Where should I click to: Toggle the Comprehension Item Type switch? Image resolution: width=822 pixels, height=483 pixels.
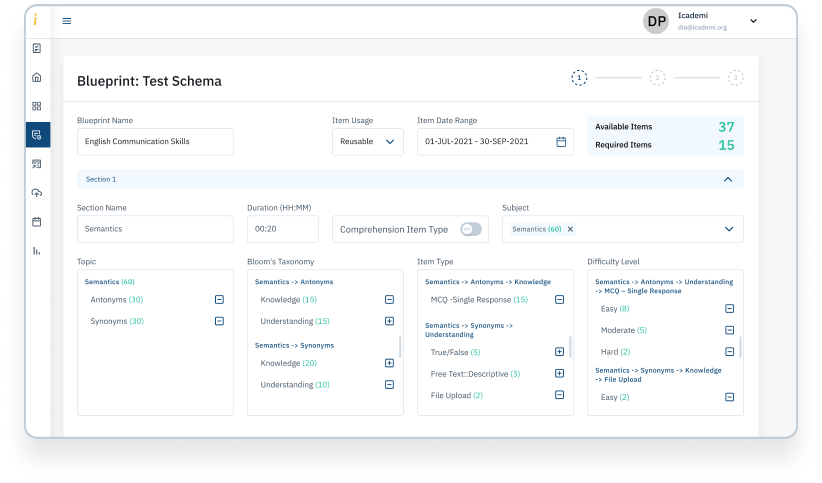coord(470,229)
